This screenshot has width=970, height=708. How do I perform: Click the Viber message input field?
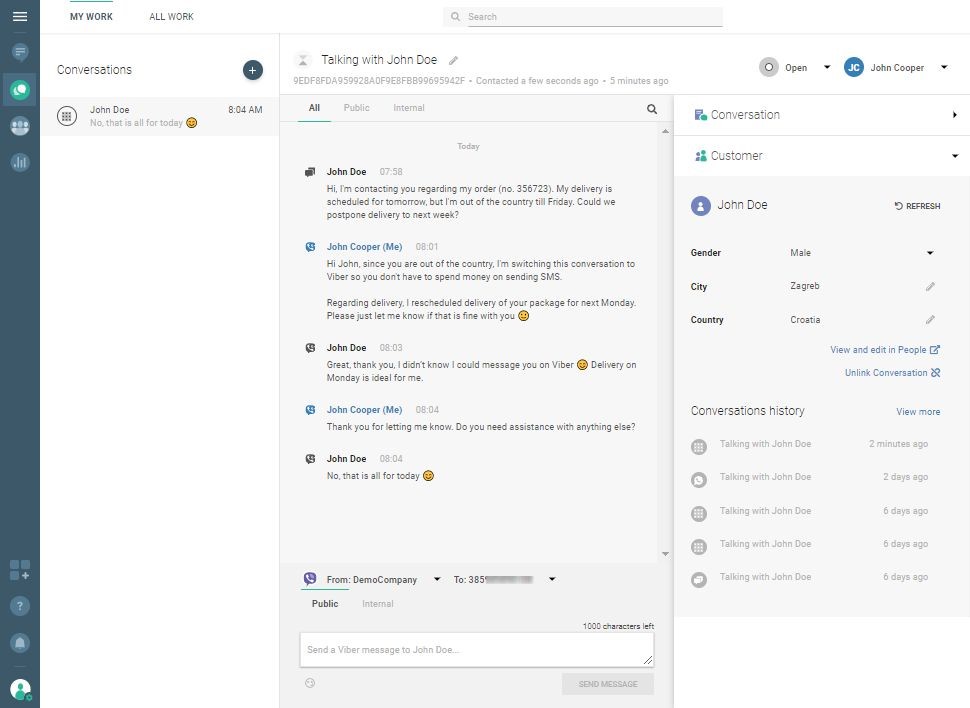pos(476,650)
